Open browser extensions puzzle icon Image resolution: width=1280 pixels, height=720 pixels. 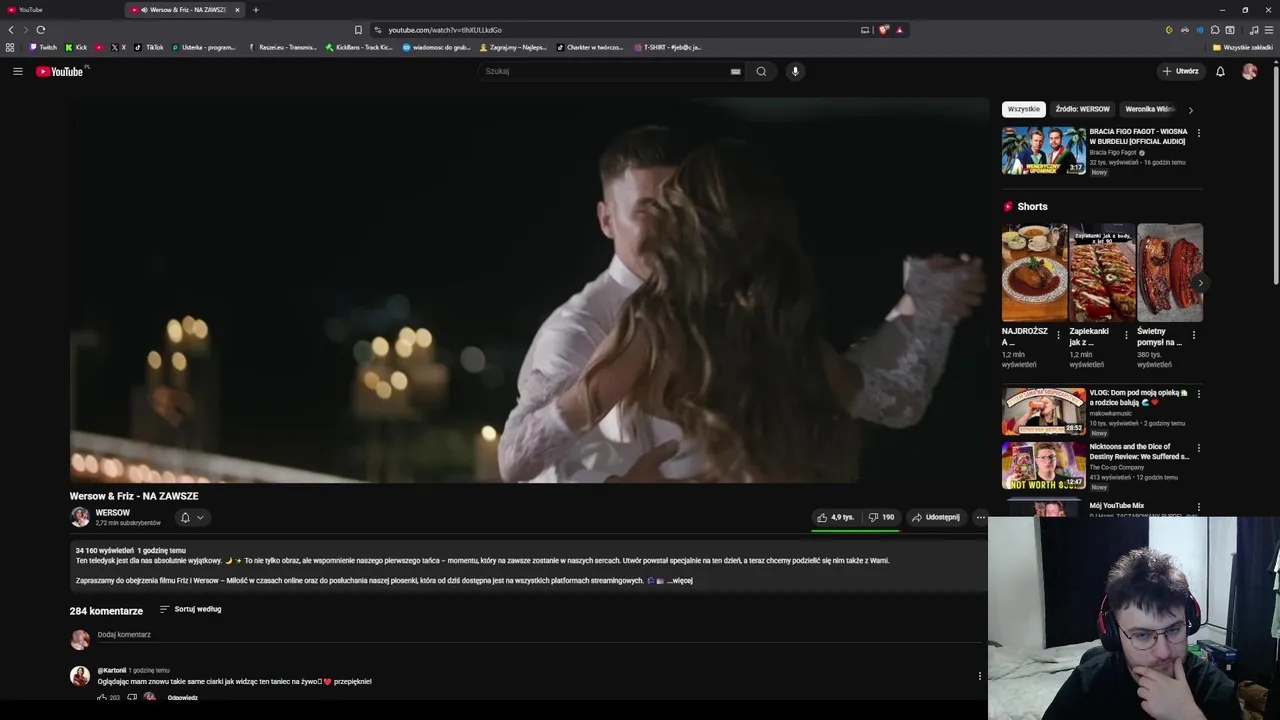(x=1215, y=30)
